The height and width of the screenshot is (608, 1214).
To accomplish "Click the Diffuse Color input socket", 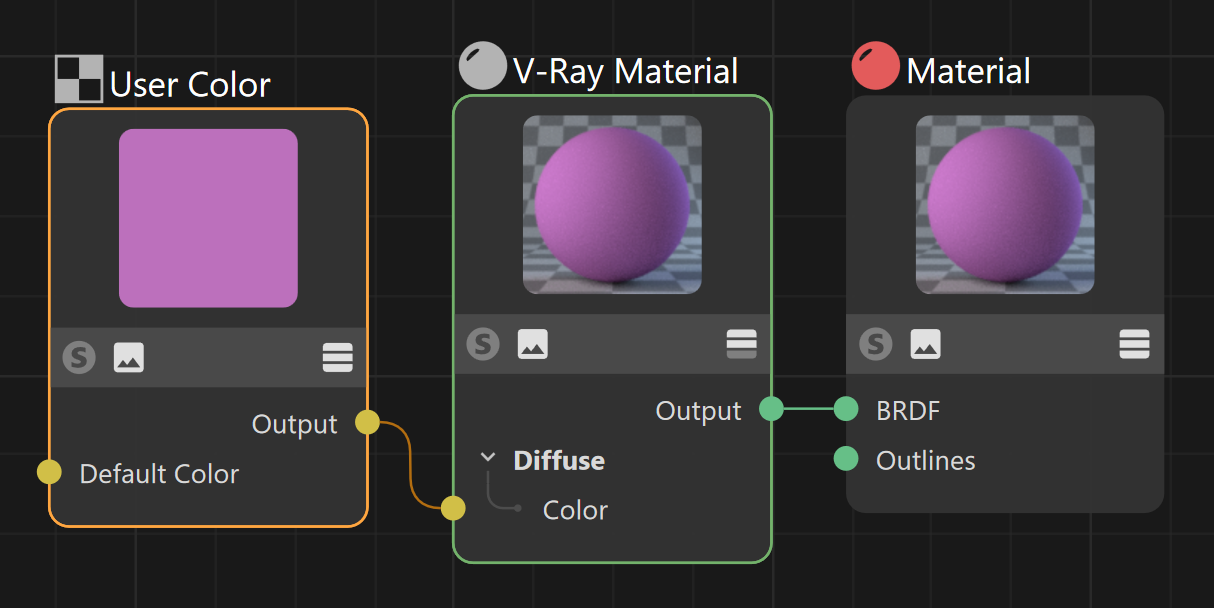I will tap(453, 509).
